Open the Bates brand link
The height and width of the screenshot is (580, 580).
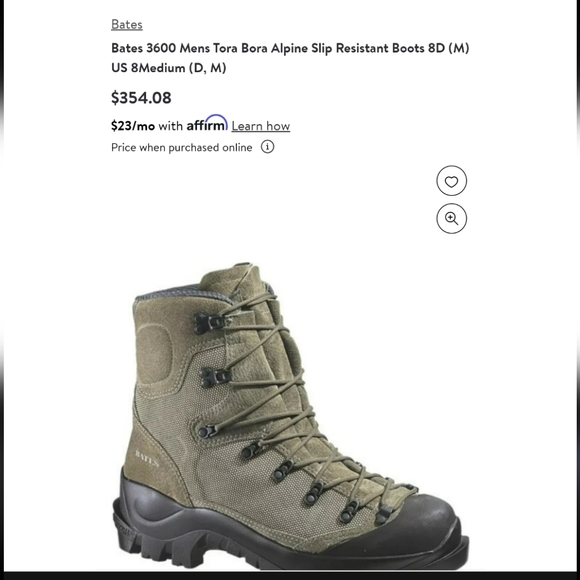pos(127,24)
